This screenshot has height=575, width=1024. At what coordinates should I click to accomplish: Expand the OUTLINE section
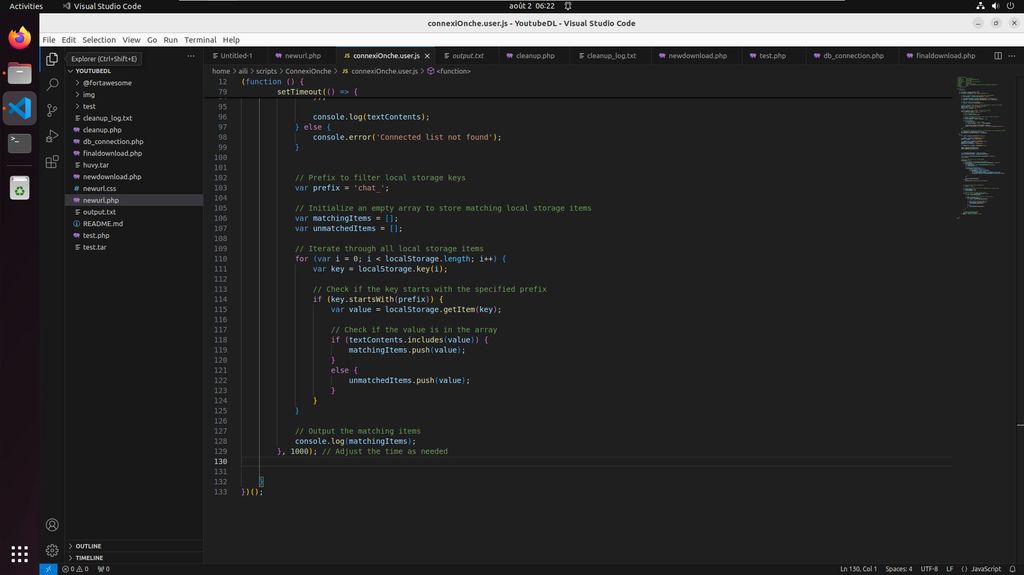coord(88,546)
